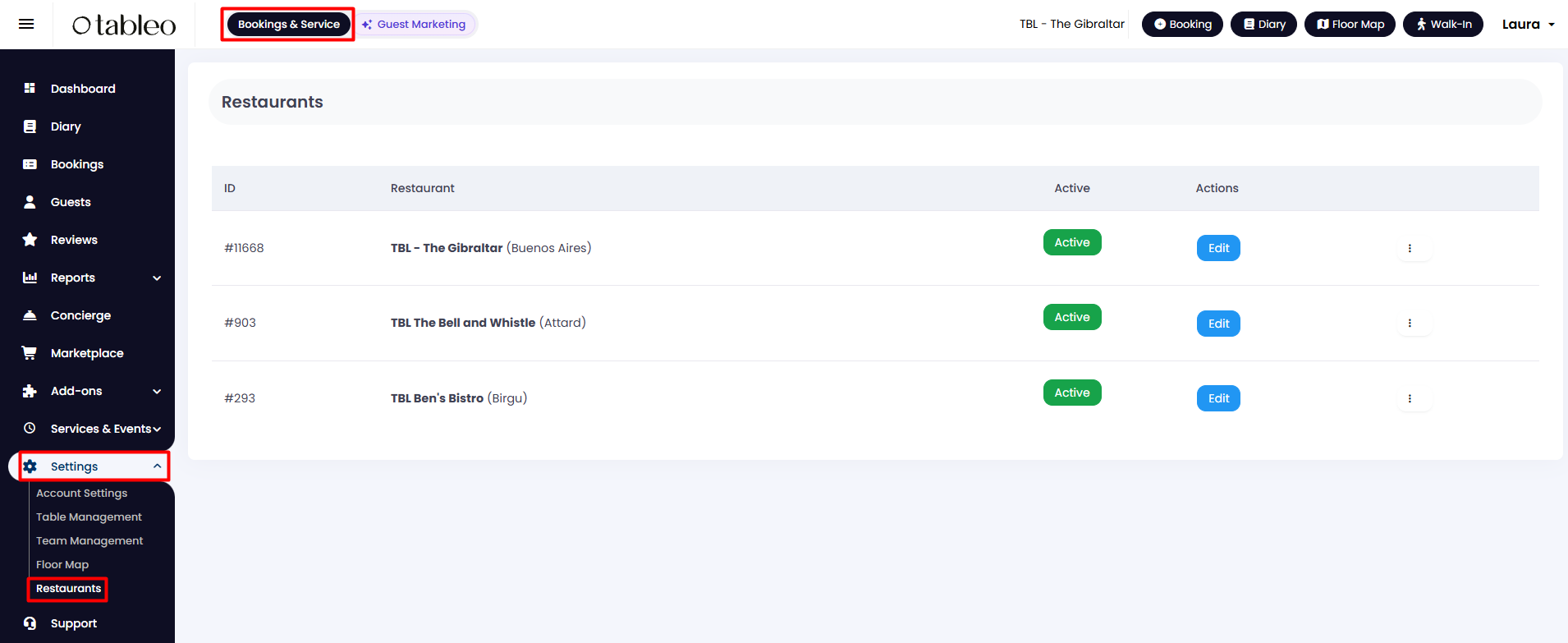1568x643 pixels.
Task: Open the Laura user dropdown
Action: 1529,25
